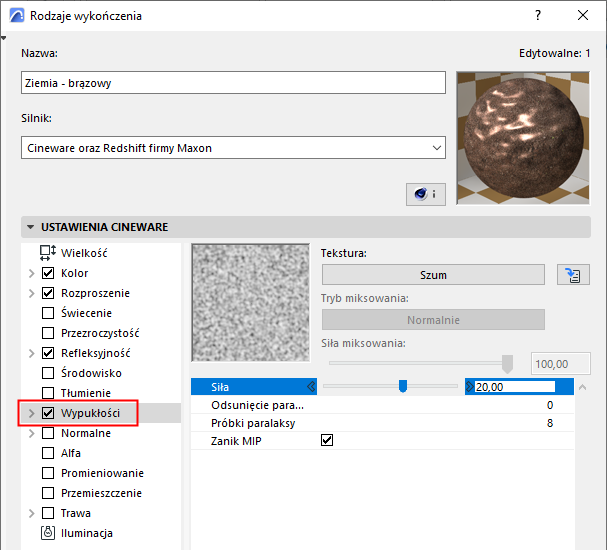Select the Iluminacja list entry
This screenshot has width=607, height=550.
(x=87, y=533)
